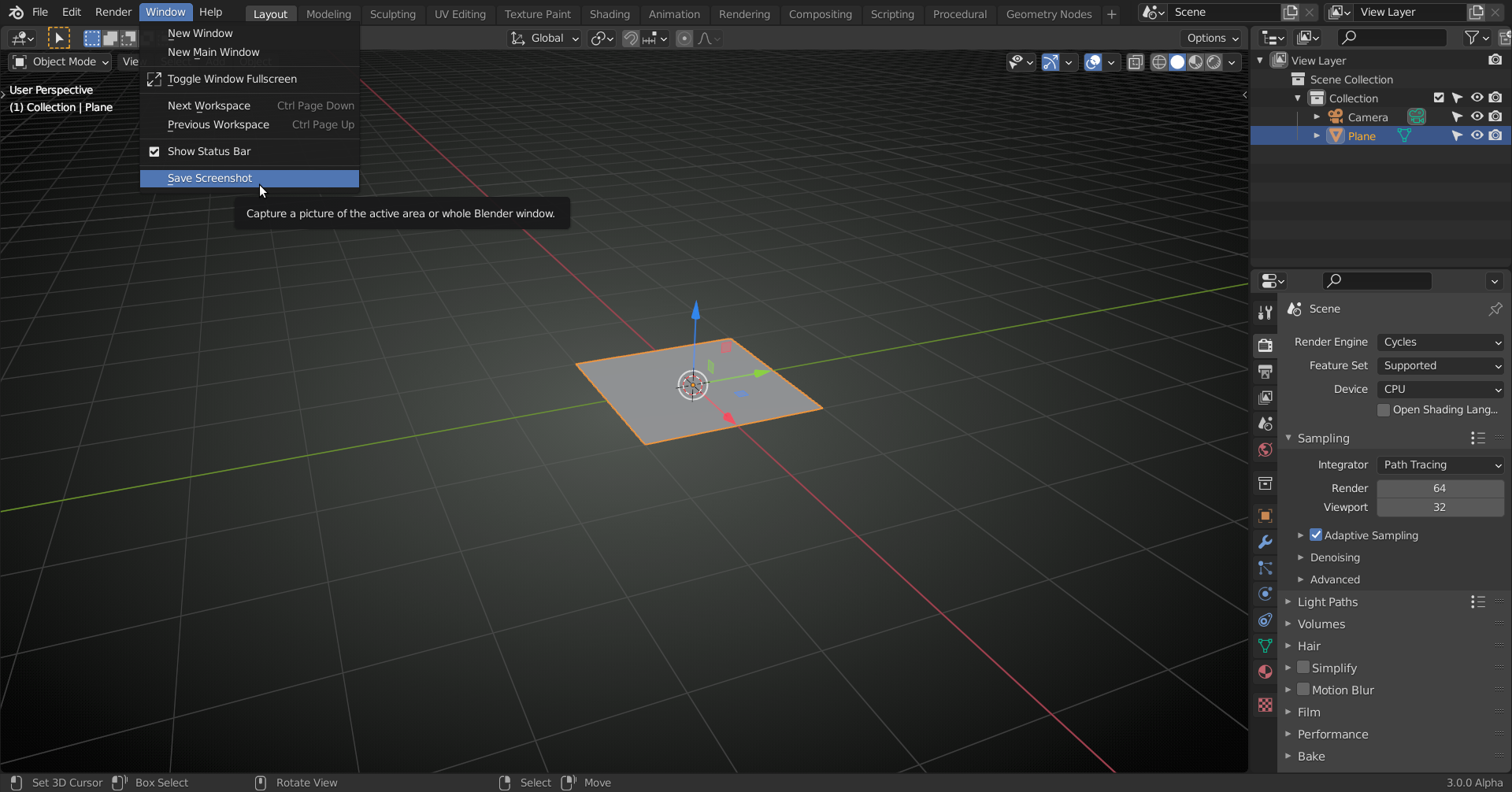Enable the Motion Blur checkbox
Image resolution: width=1512 pixels, height=792 pixels.
(1303, 690)
